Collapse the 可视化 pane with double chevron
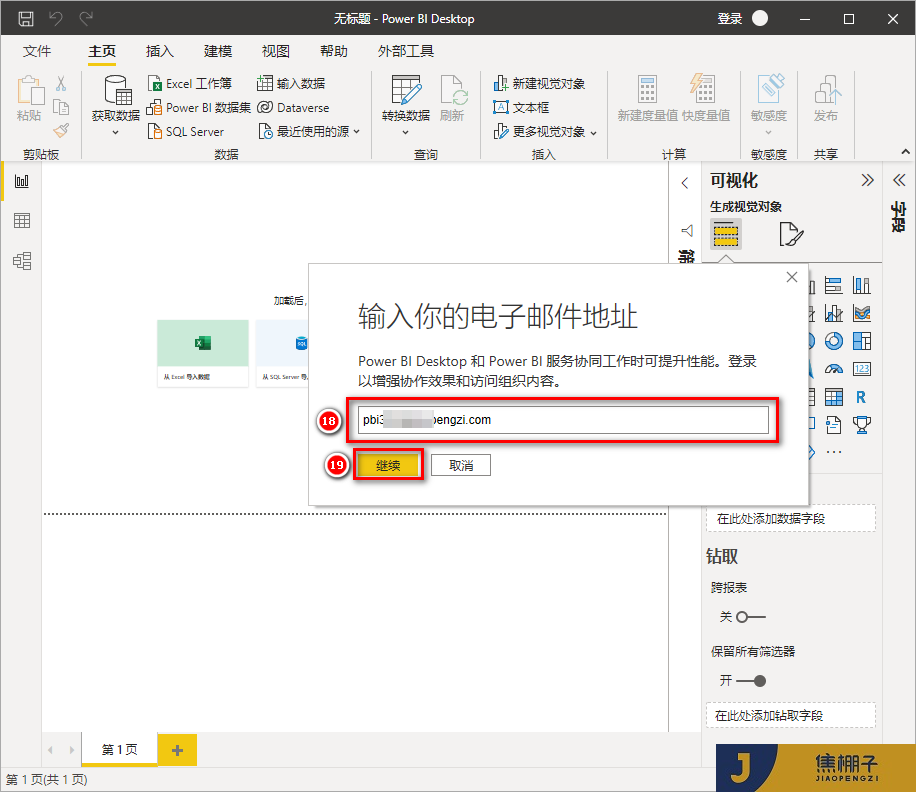The image size is (916, 792). [868, 180]
